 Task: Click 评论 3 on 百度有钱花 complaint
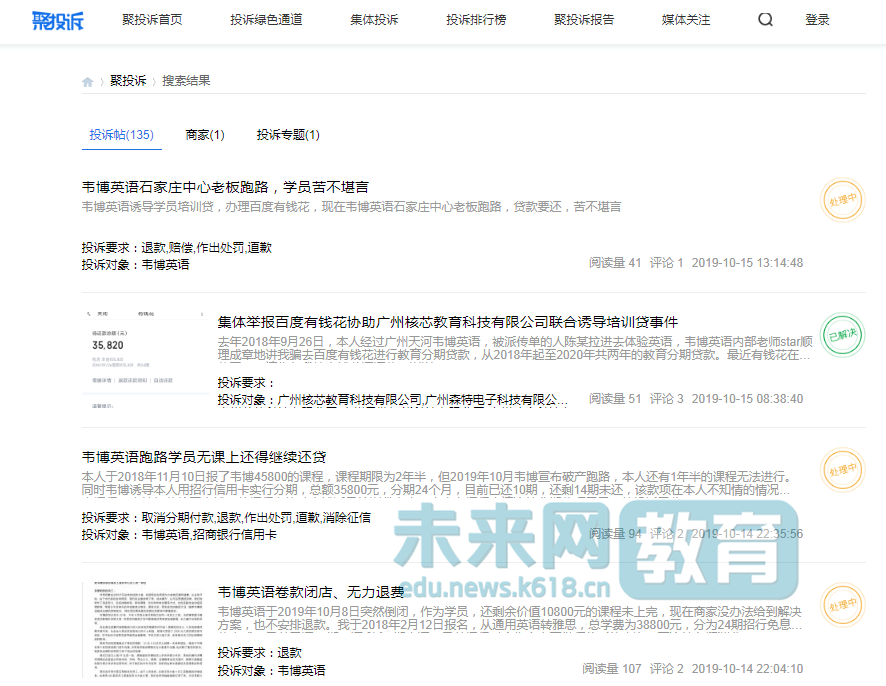(666, 399)
